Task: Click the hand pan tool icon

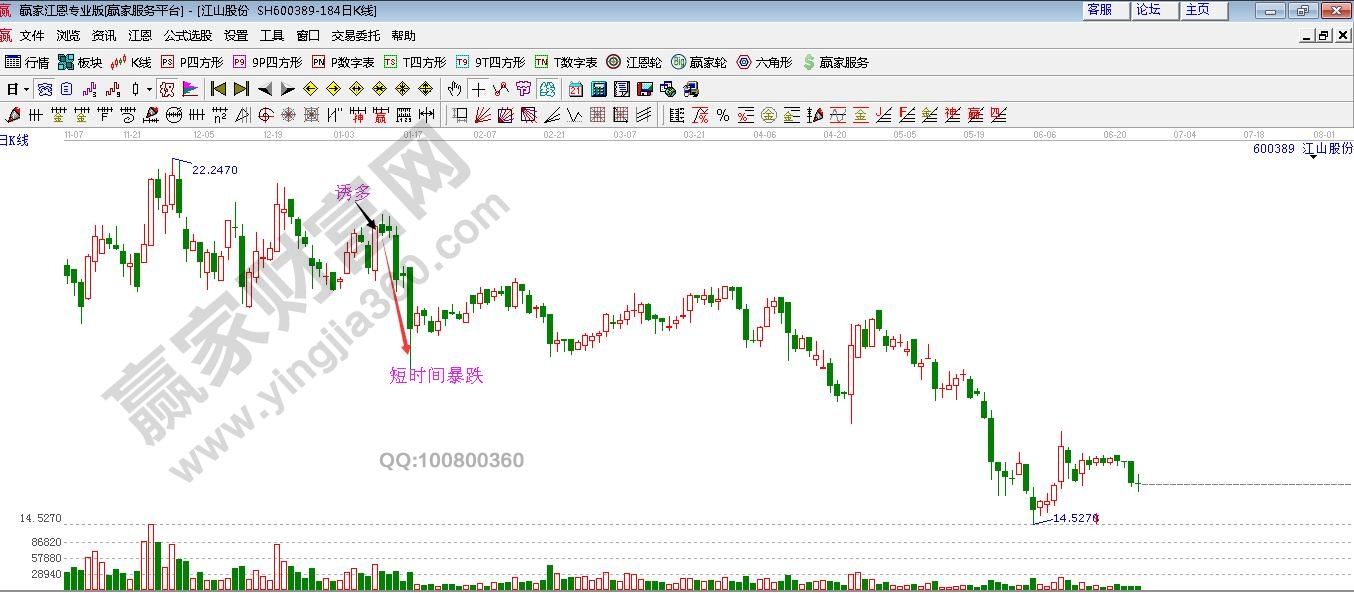Action: pos(456,89)
